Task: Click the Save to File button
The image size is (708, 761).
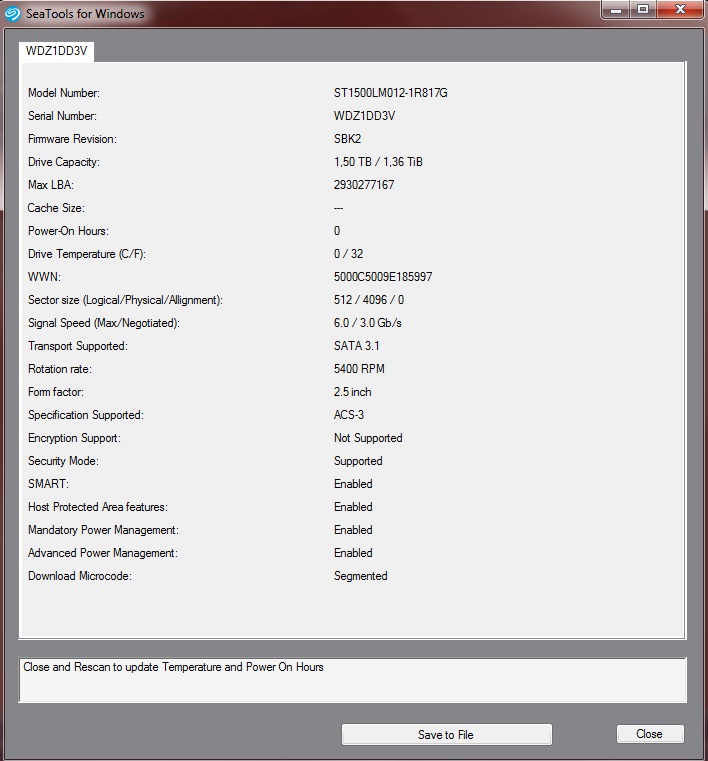Action: pos(446,735)
